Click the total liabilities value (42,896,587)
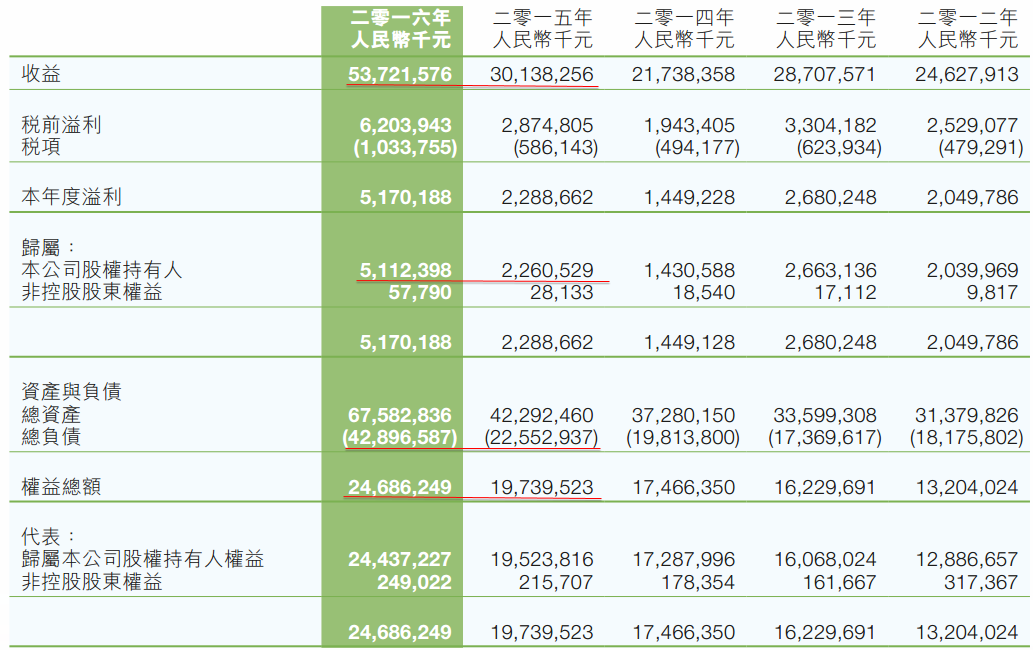Screen dimensions: 1033x650 400,438
